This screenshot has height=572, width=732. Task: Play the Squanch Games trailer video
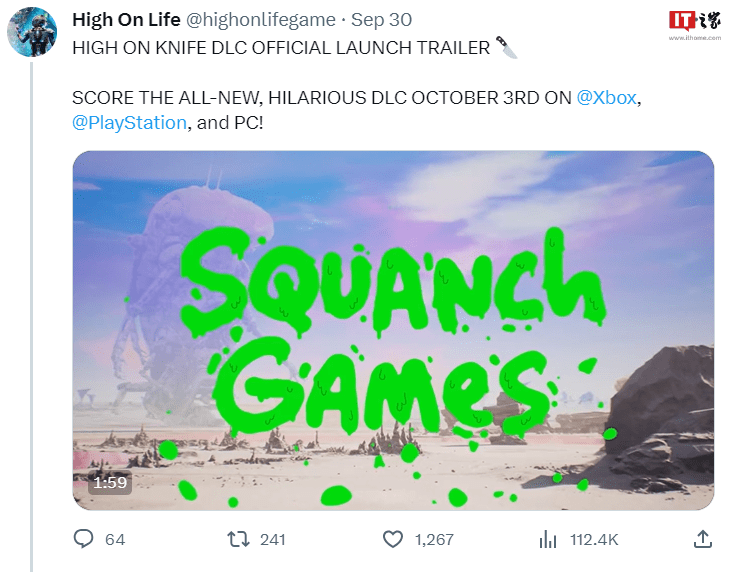click(393, 330)
